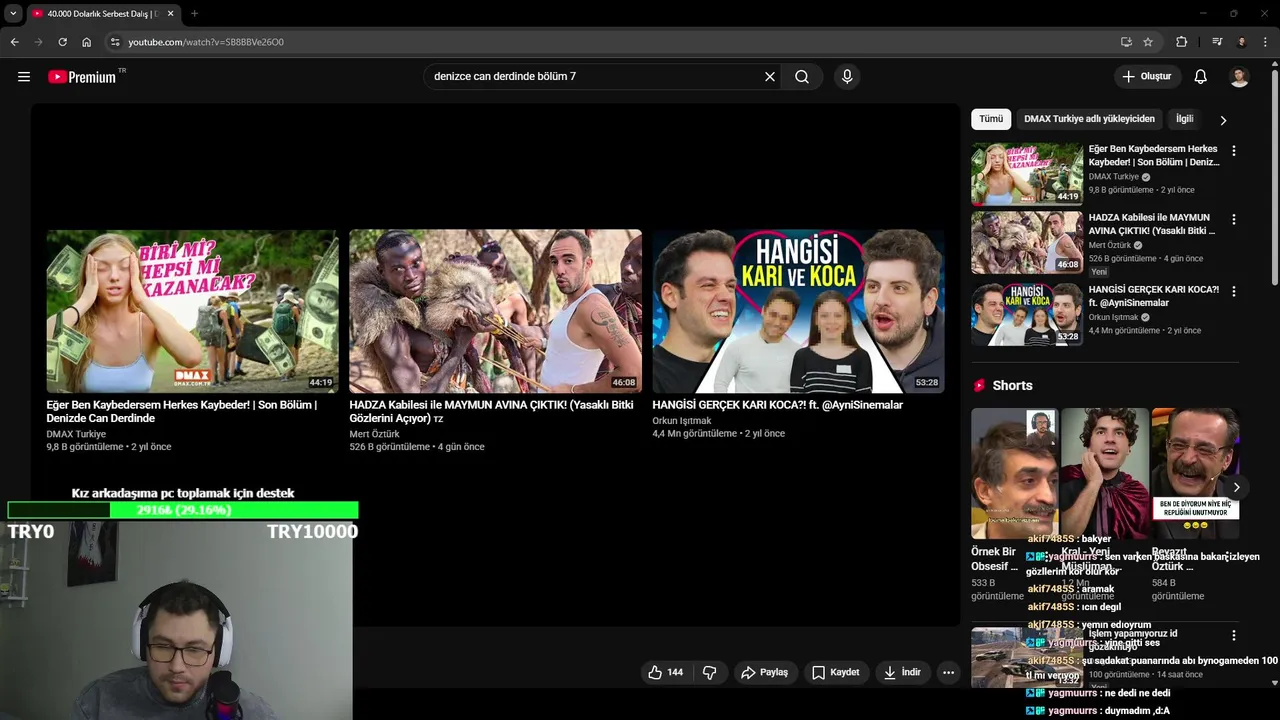Open sidebar thumbnail with 53:28 duration
This screenshot has height=720, width=1280.
1027,315
